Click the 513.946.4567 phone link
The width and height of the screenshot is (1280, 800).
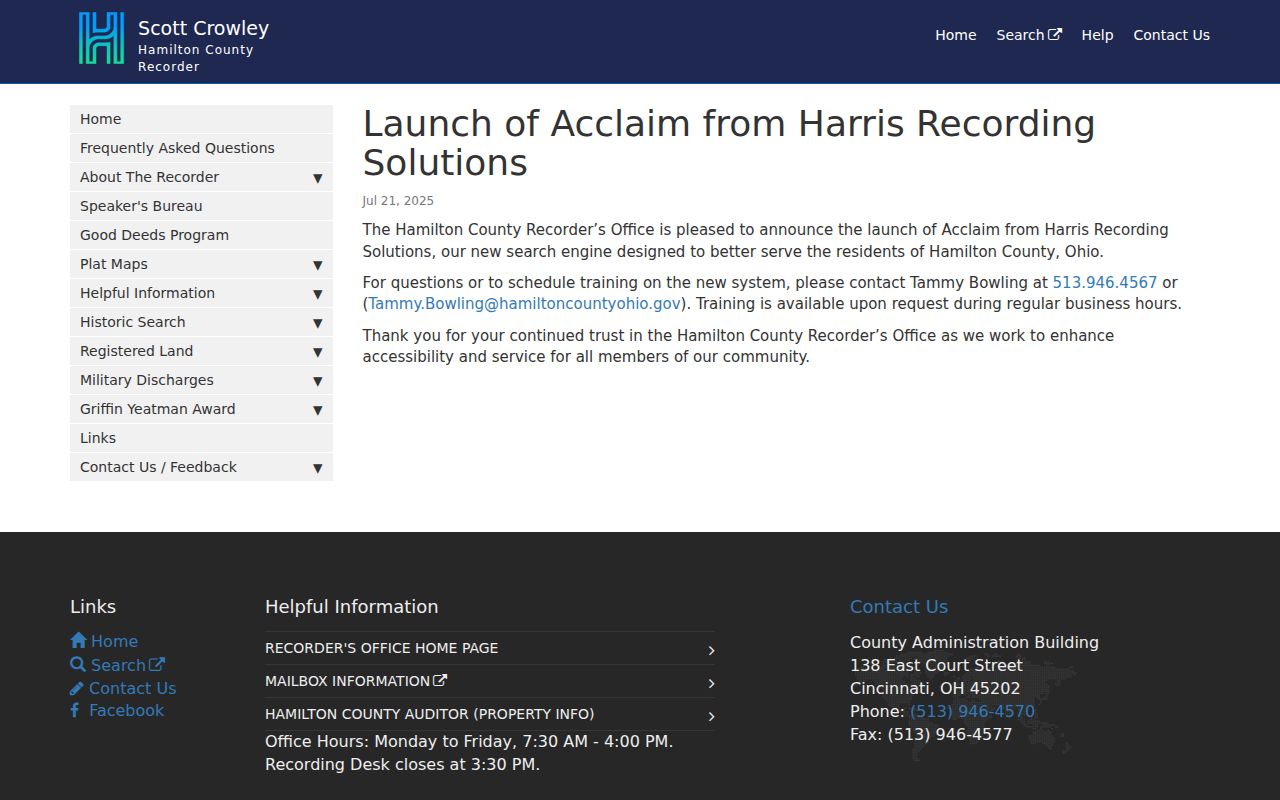(x=1104, y=282)
